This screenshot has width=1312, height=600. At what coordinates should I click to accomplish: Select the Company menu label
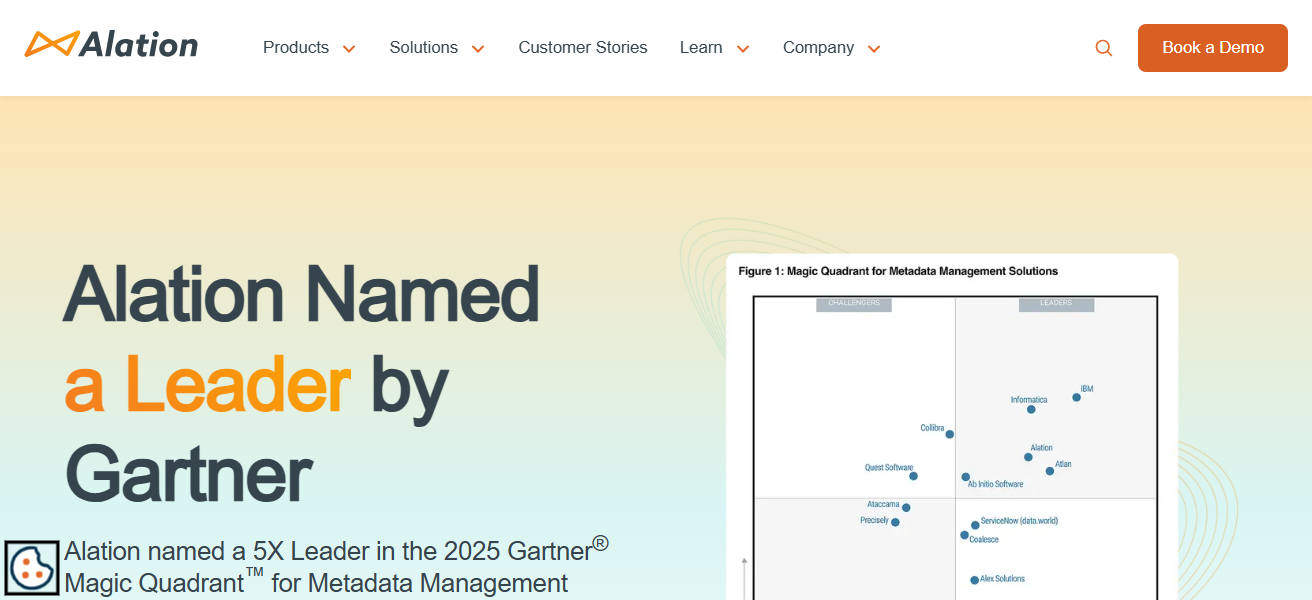tap(818, 48)
